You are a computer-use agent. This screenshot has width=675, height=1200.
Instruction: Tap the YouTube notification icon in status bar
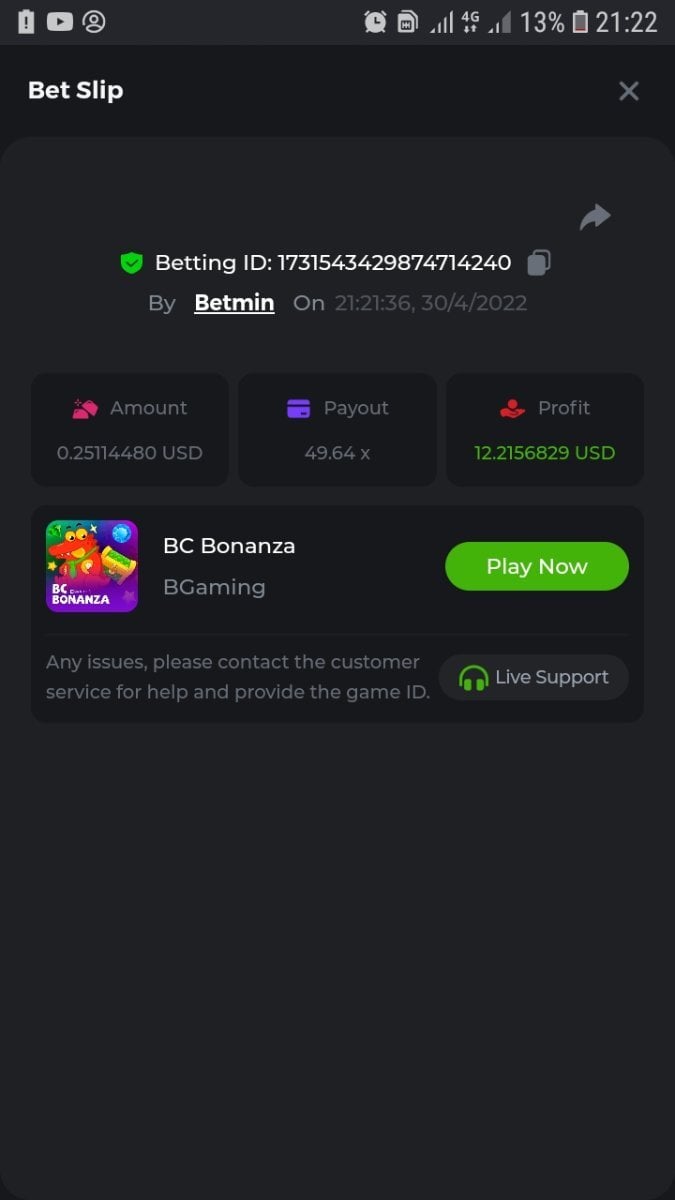coord(60,21)
